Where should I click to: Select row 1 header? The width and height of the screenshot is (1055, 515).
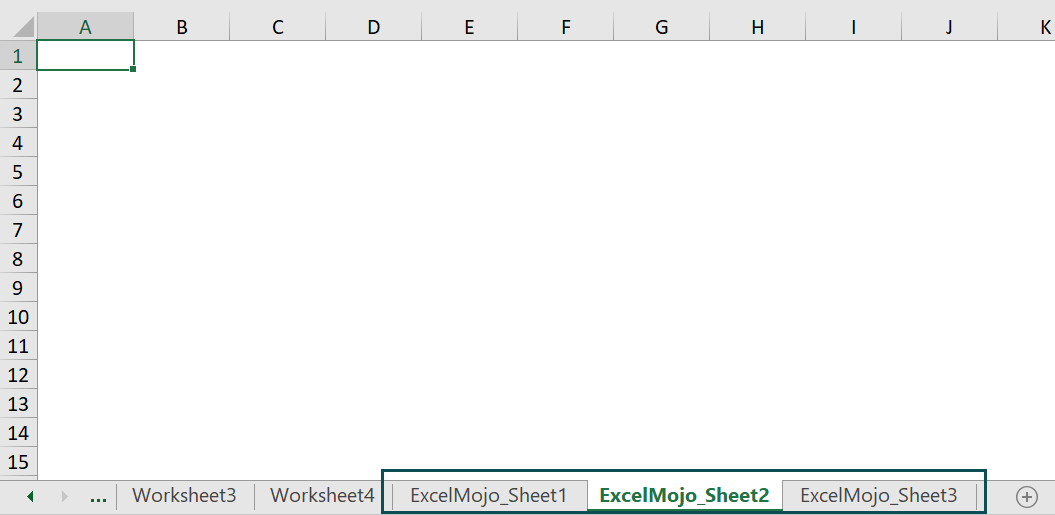[x=17, y=56]
